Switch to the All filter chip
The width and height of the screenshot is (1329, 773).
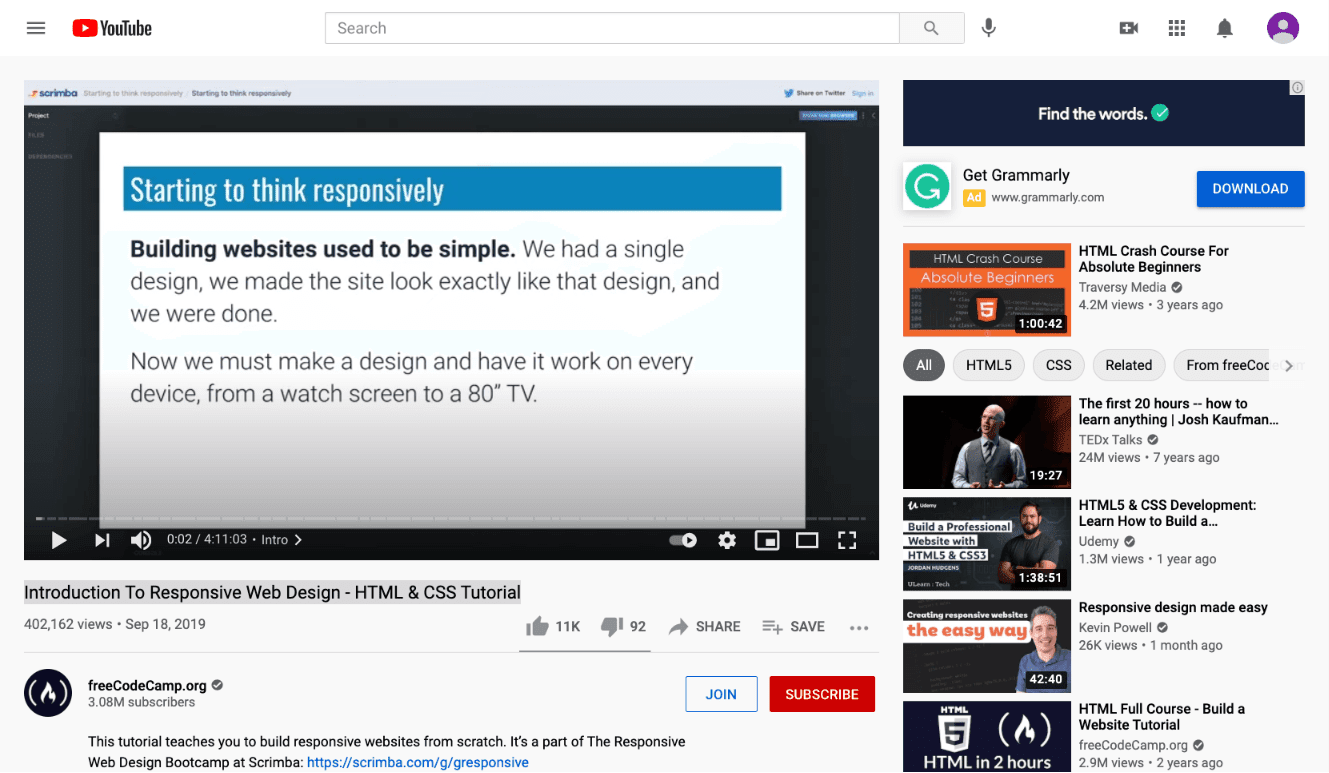(x=923, y=365)
